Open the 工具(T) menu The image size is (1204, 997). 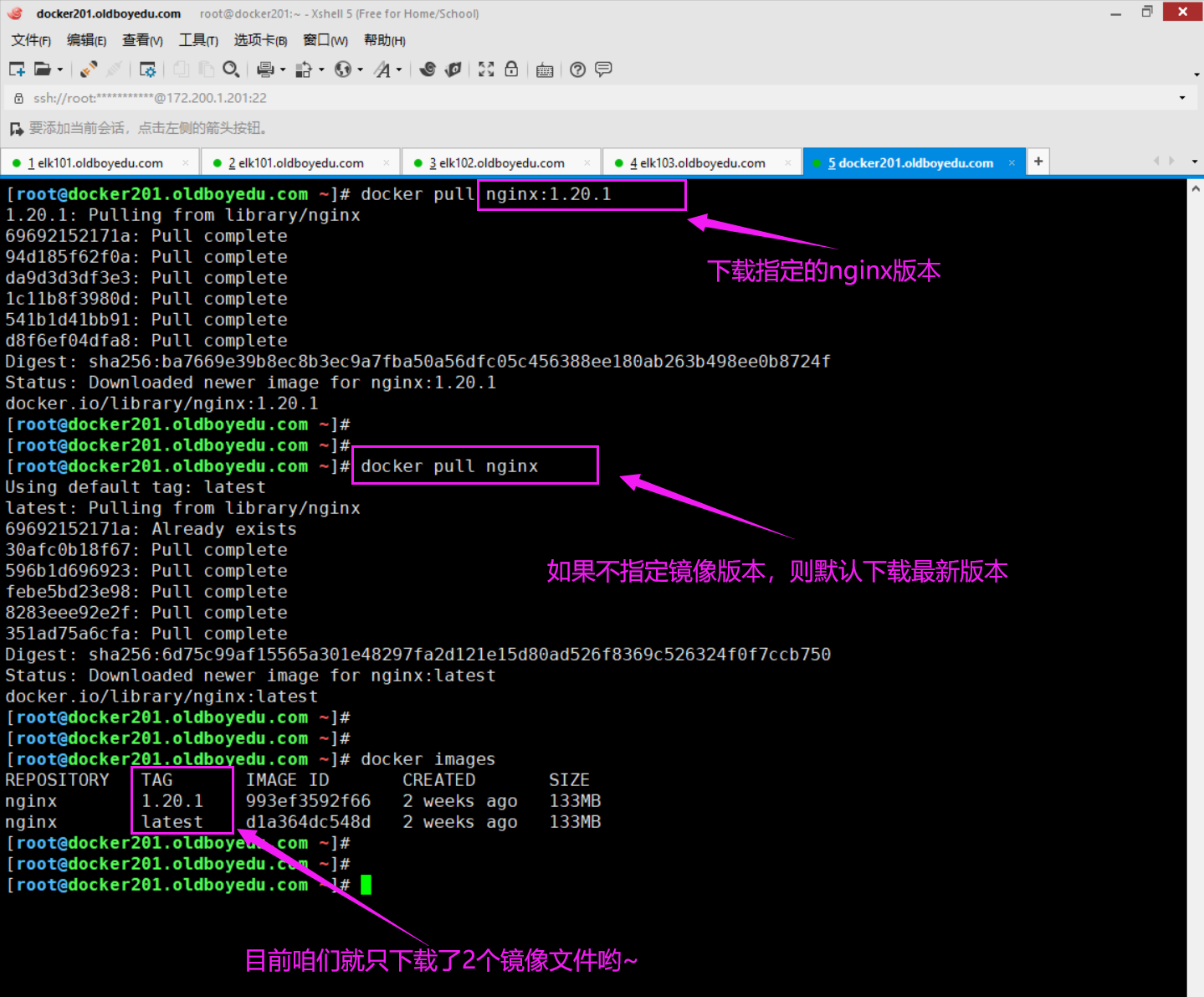tap(198, 40)
